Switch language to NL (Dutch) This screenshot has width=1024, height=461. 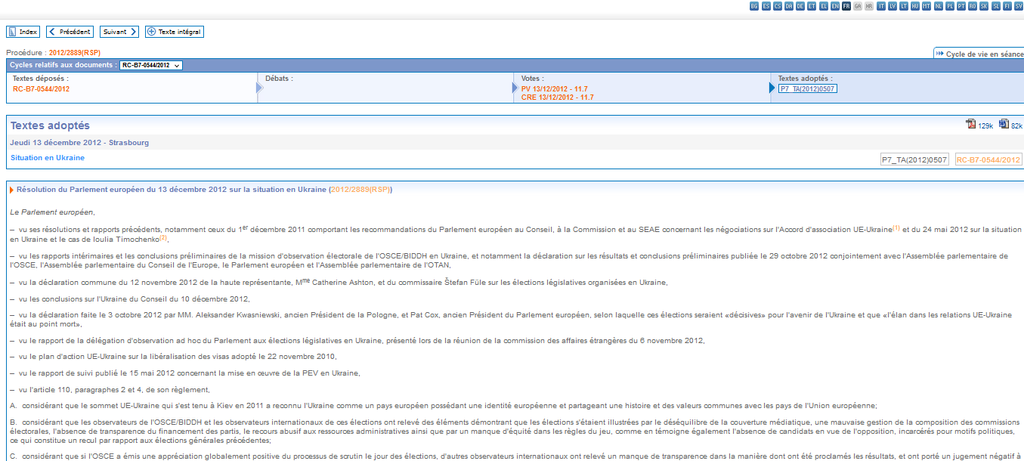point(938,6)
